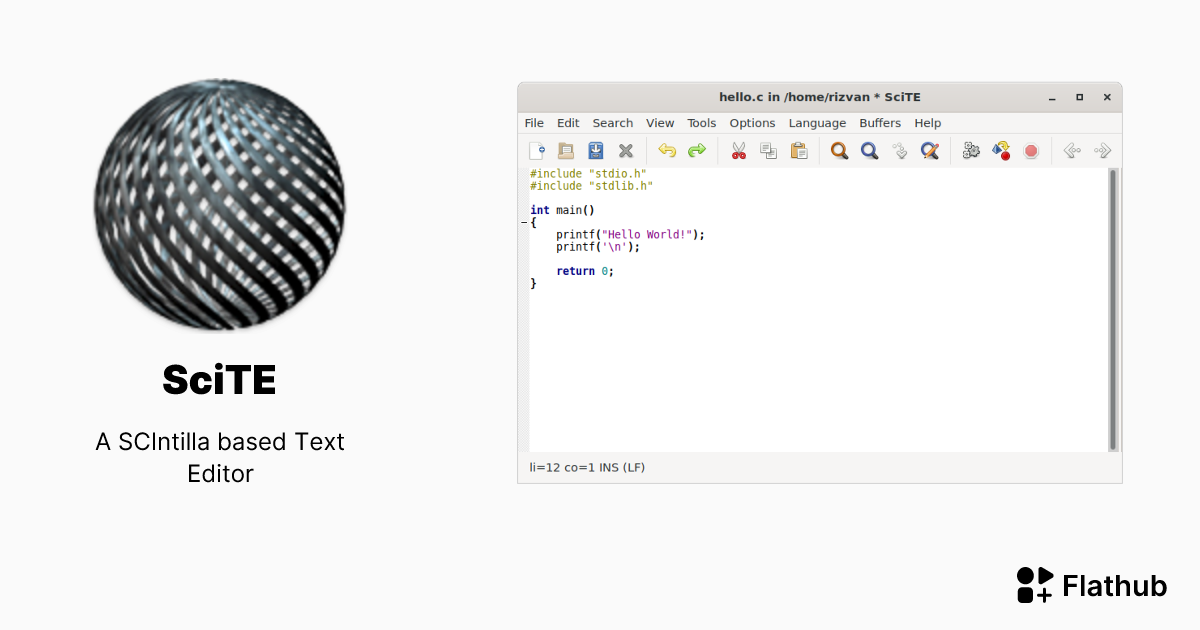Open the Language menu
Image resolution: width=1200 pixels, height=630 pixels.
point(817,123)
